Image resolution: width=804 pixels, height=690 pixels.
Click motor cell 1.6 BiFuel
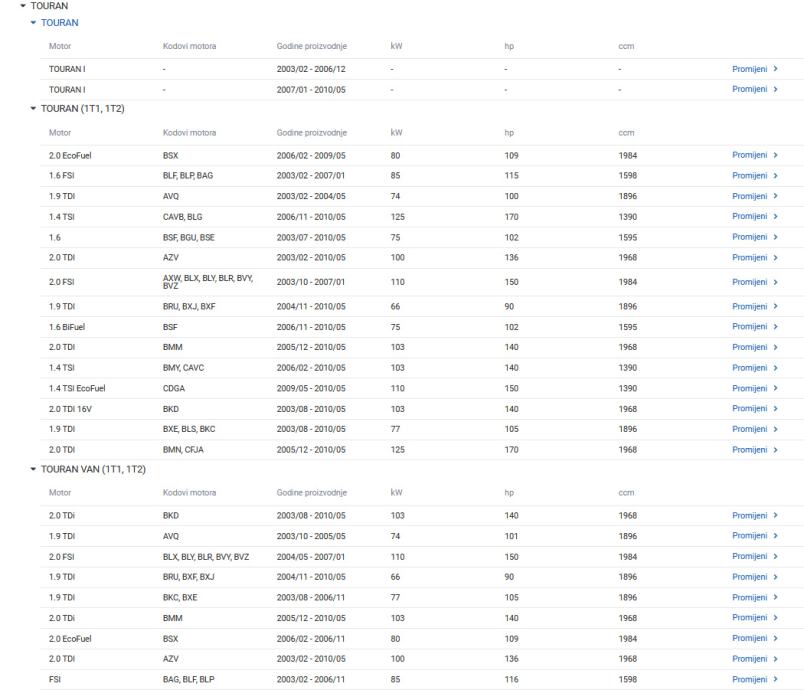pyautogui.click(x=67, y=327)
